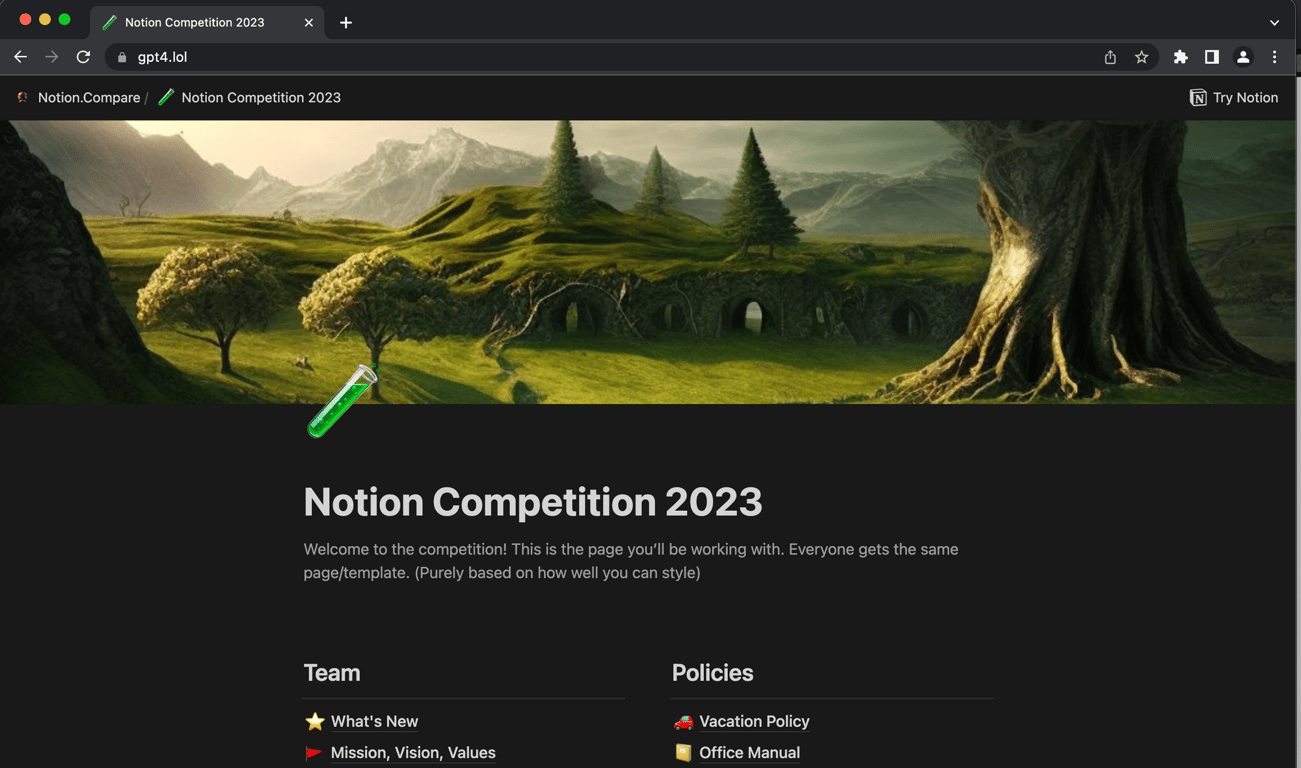Select the Notion Competition 2023 browser tab
The width and height of the screenshot is (1301, 768).
click(207, 22)
